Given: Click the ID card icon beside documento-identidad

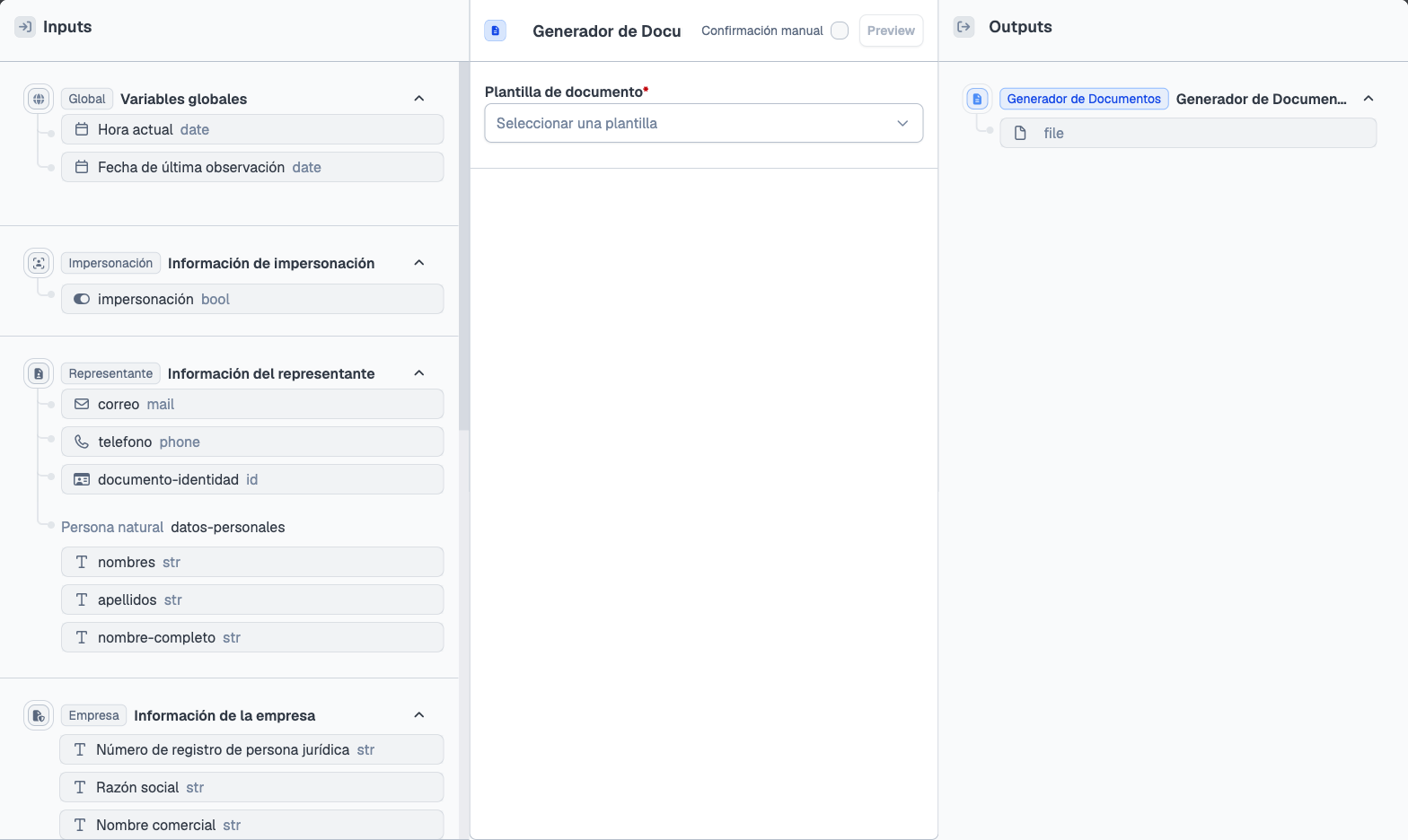Looking at the screenshot, I should 82,479.
